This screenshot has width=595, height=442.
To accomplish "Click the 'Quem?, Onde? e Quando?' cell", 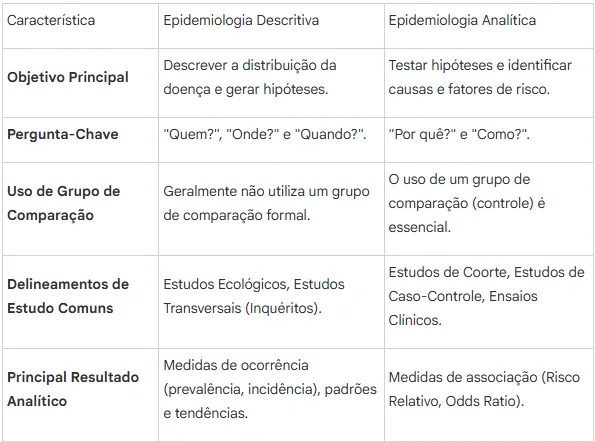I will (x=271, y=140).
